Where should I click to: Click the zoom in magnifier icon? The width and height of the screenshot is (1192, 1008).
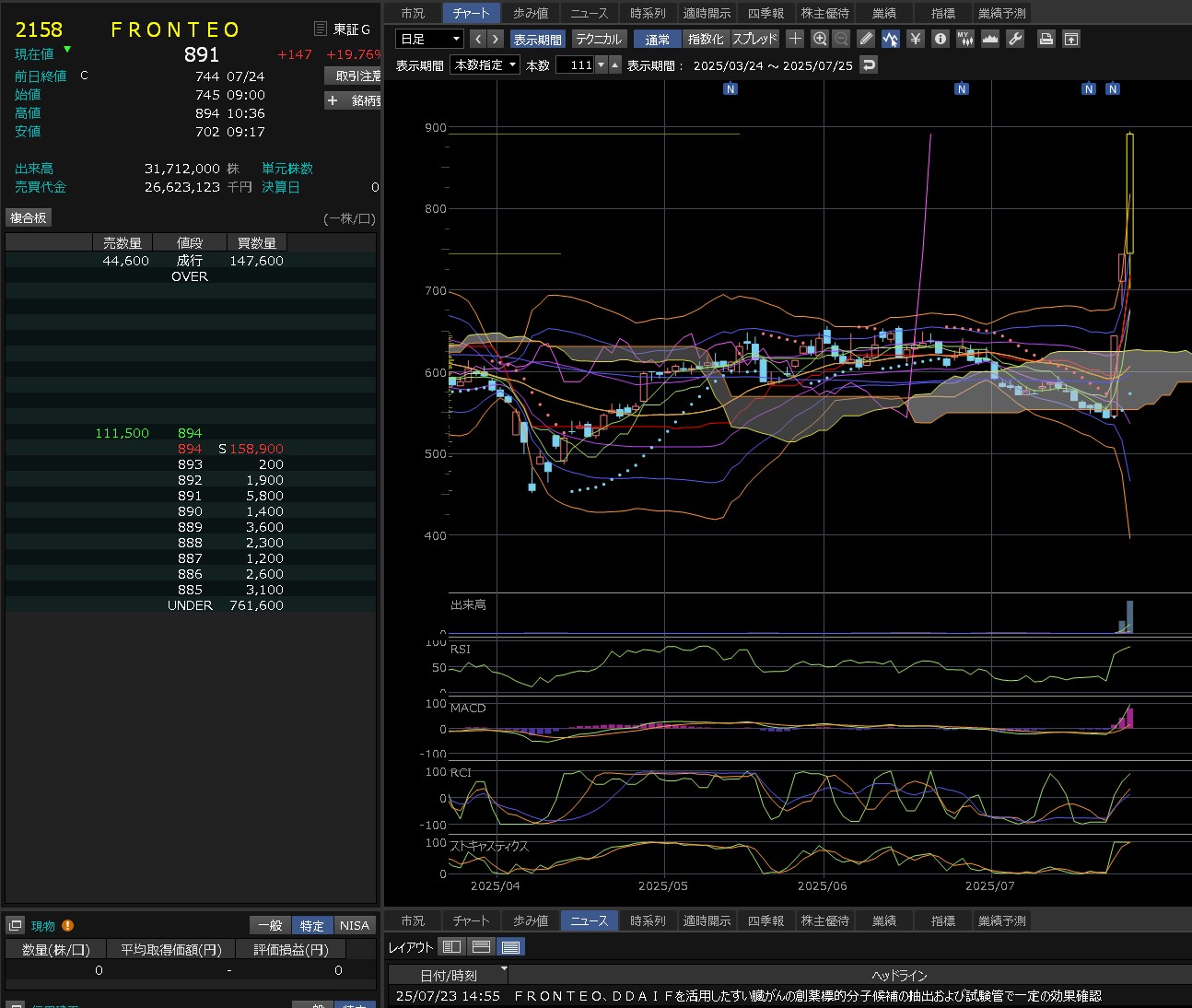[820, 39]
